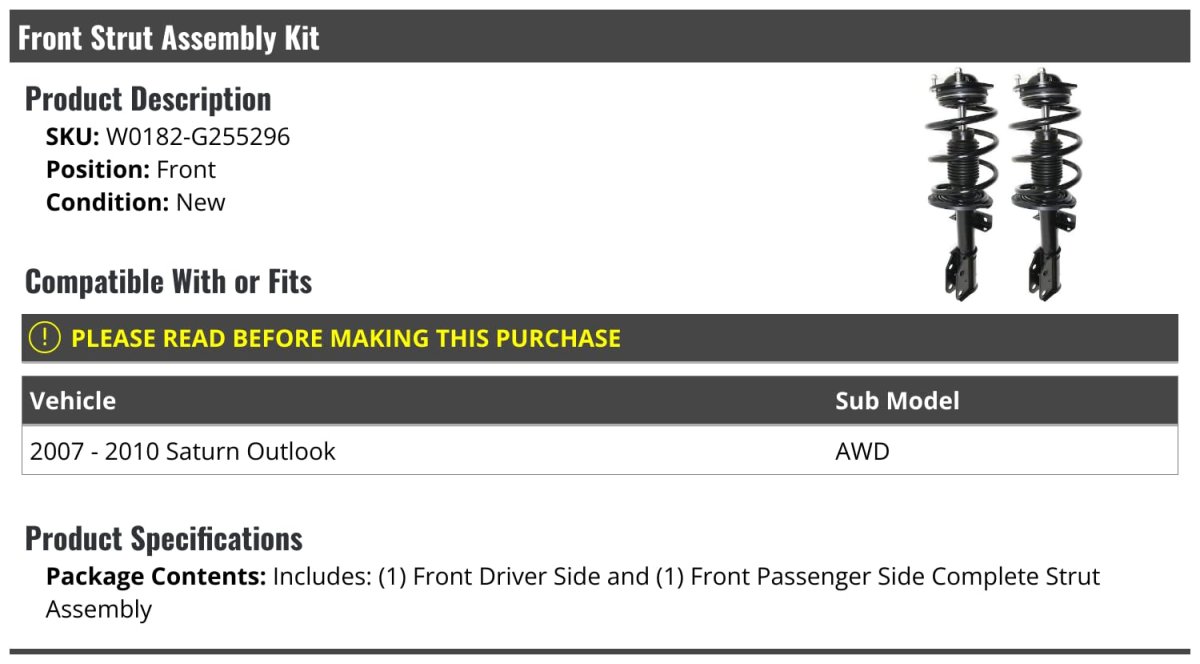Click the yellow exclamation warning icon
Screen dimensions: 1200x664
[x=45, y=338]
